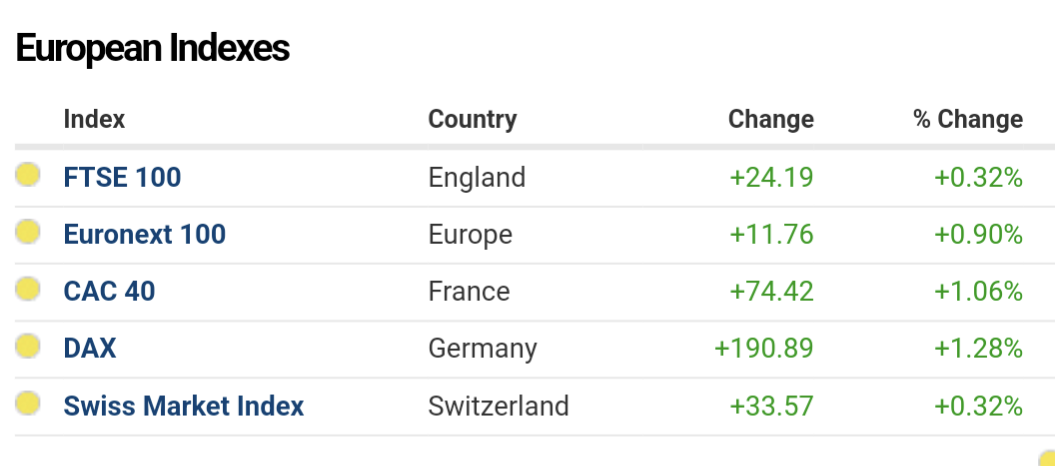
Task: Click the % Change column header
Action: (967, 120)
